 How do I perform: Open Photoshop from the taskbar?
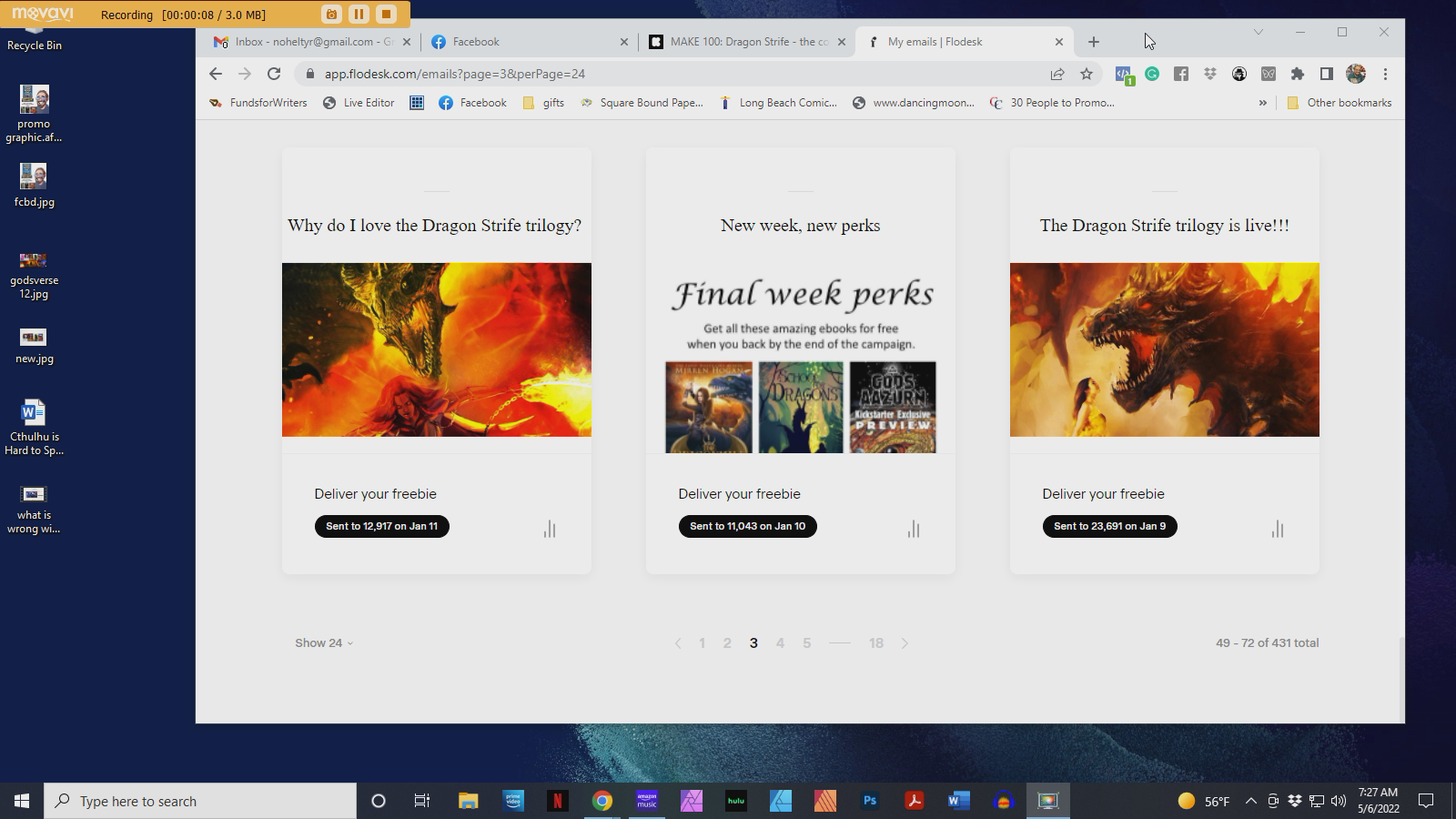click(870, 801)
